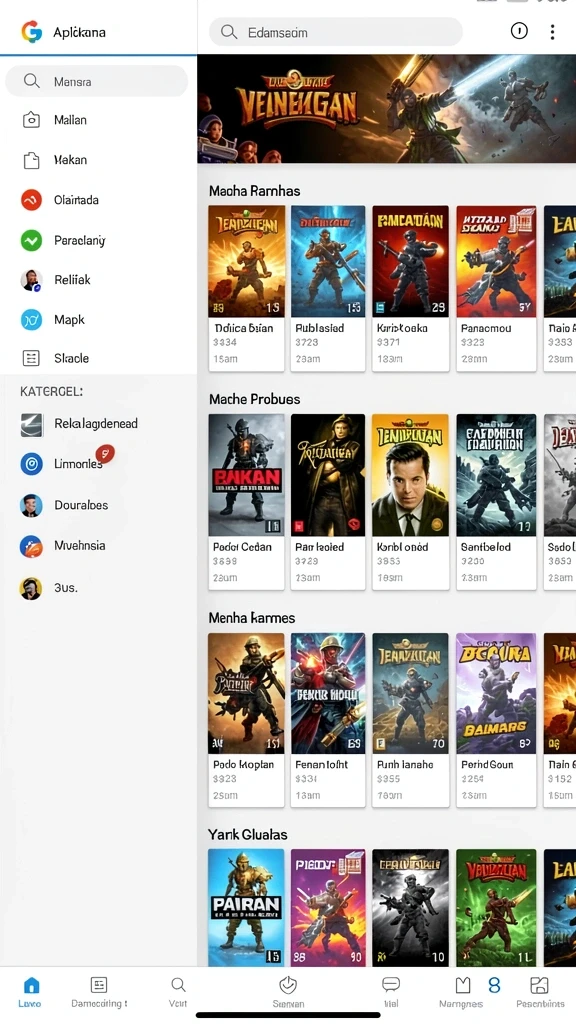Open the Santbeled game cover
The image size is (576, 1024).
pyautogui.click(x=496, y=475)
